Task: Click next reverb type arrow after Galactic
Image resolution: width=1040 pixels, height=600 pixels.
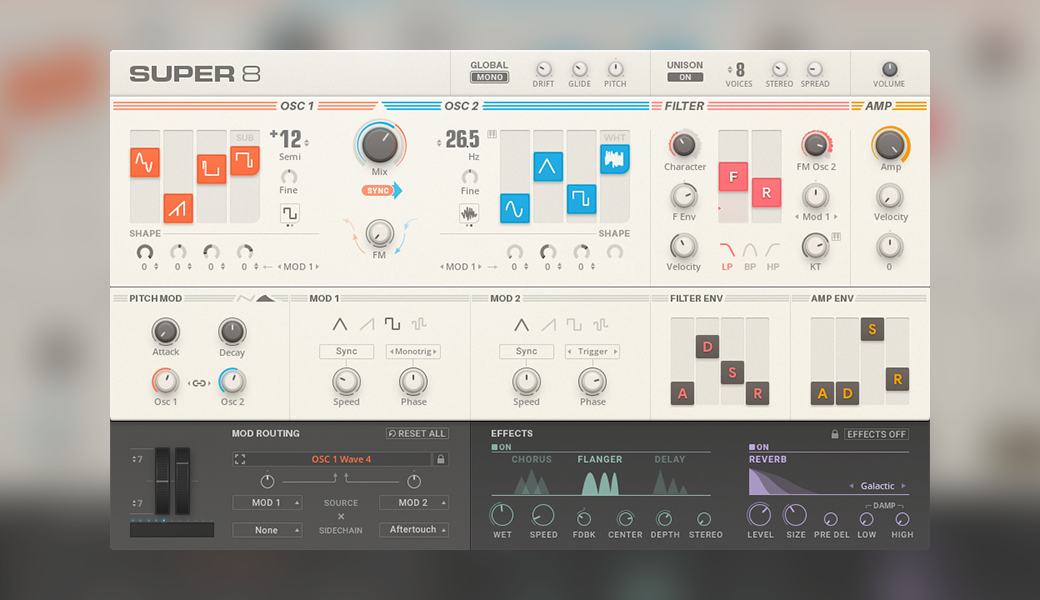Action: pyautogui.click(x=903, y=486)
